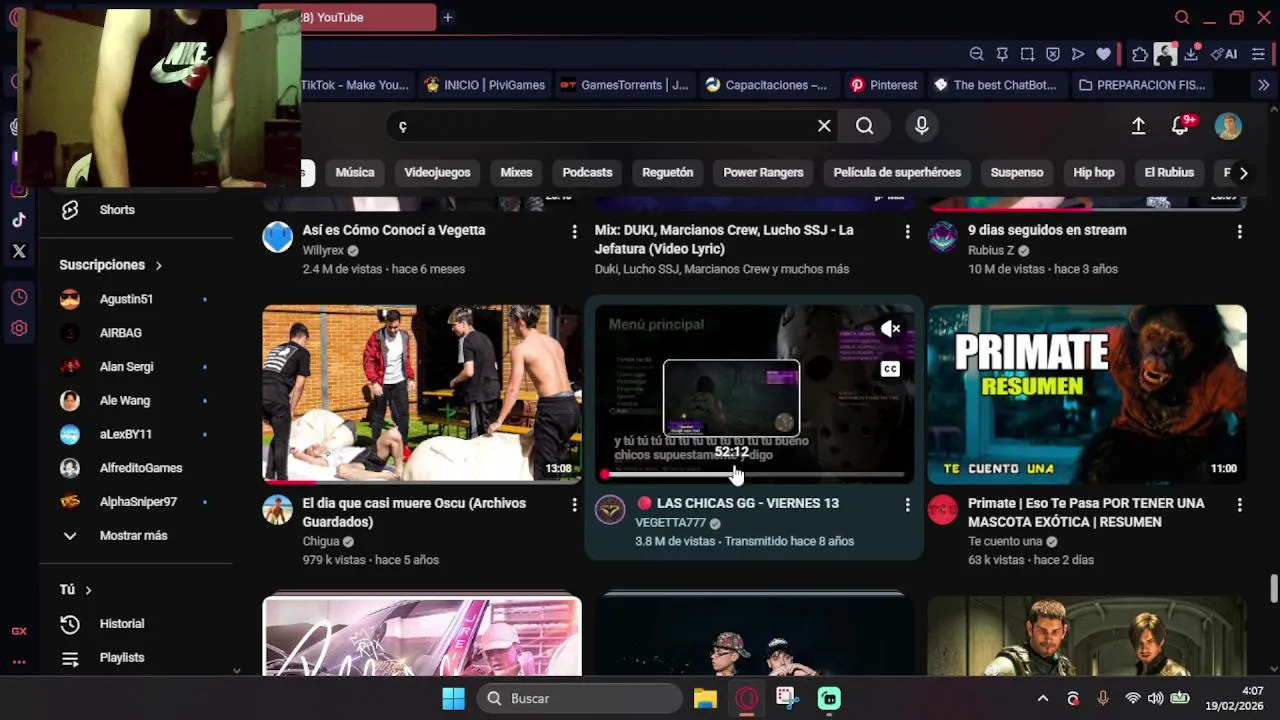
Task: Open options for Primate resumen video
Action: [x=1240, y=505]
